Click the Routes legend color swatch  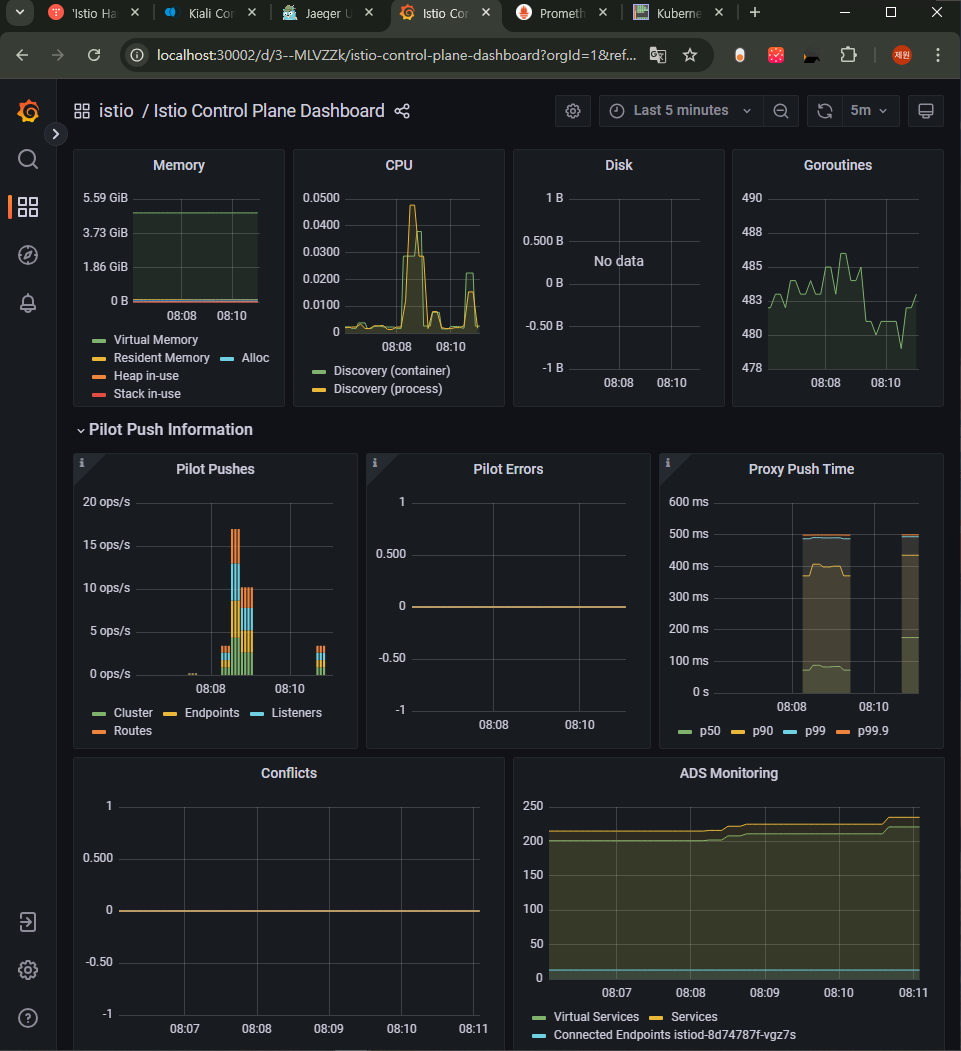(x=99, y=732)
